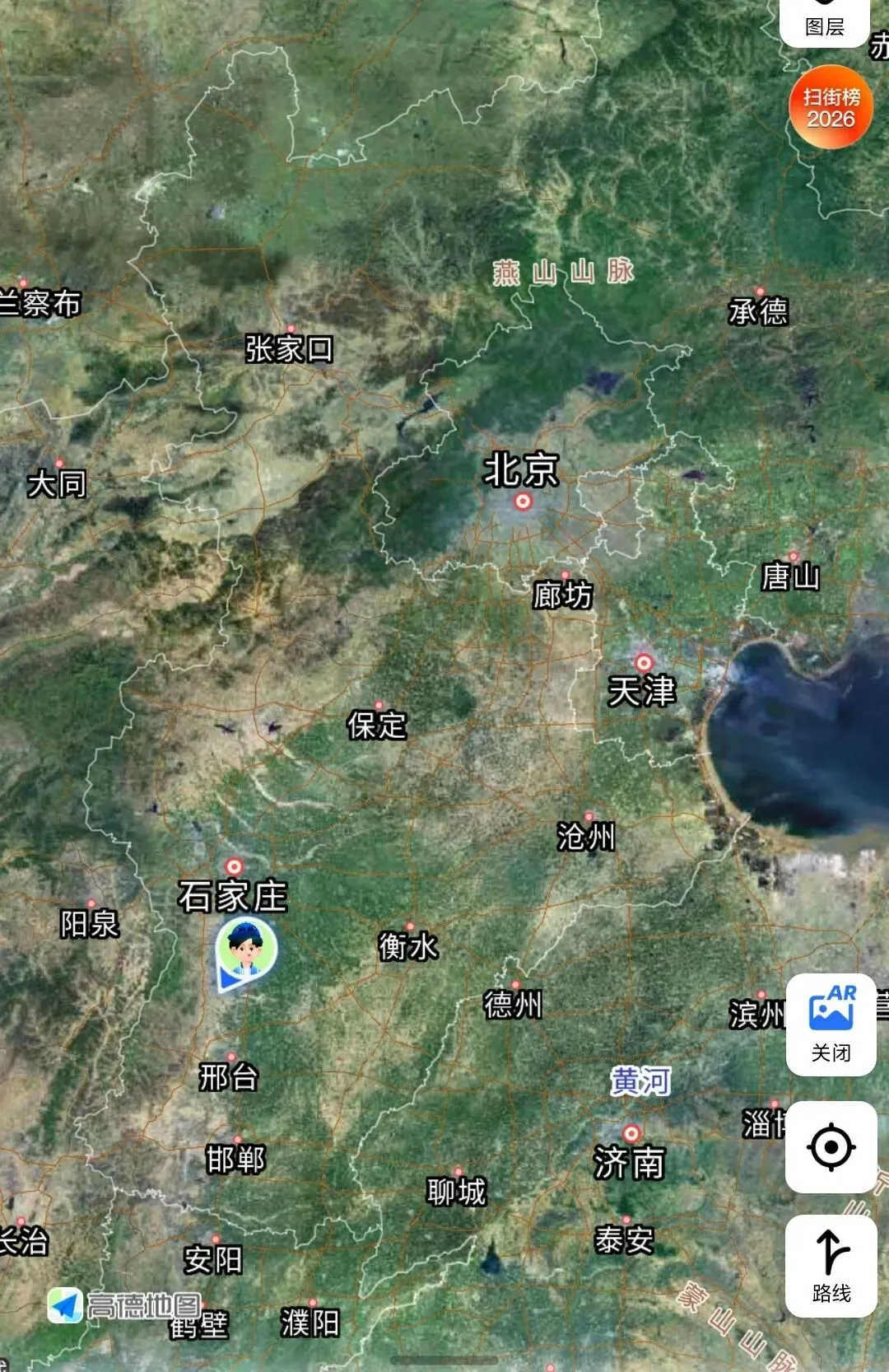Select the 唐山 city label
Screen dimensions: 889x1372
791,576
